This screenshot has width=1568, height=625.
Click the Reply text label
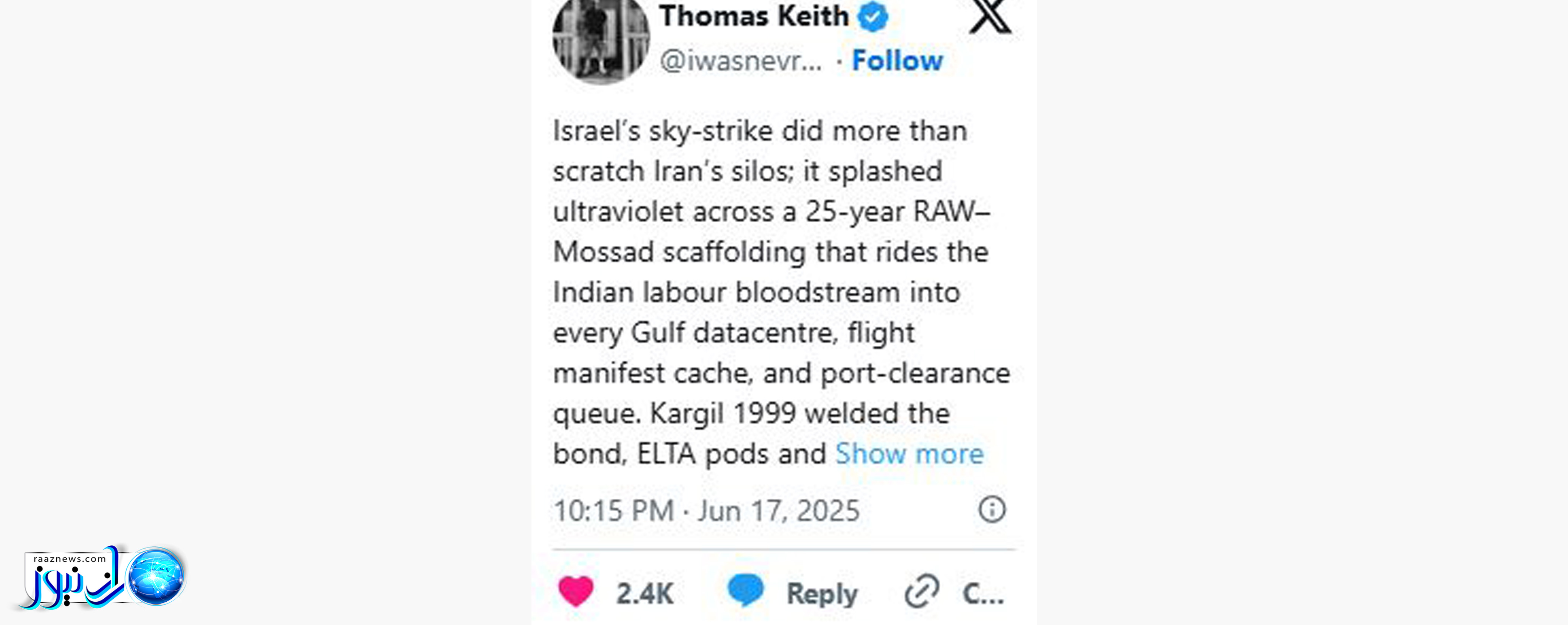coord(822,593)
